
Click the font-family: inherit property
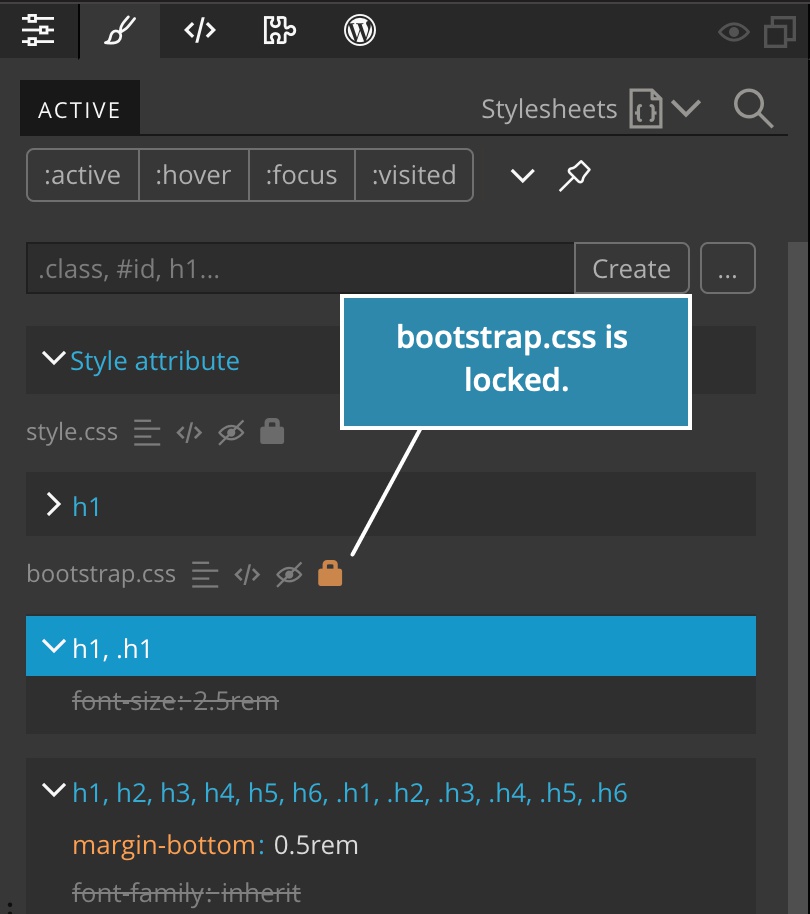click(186, 892)
